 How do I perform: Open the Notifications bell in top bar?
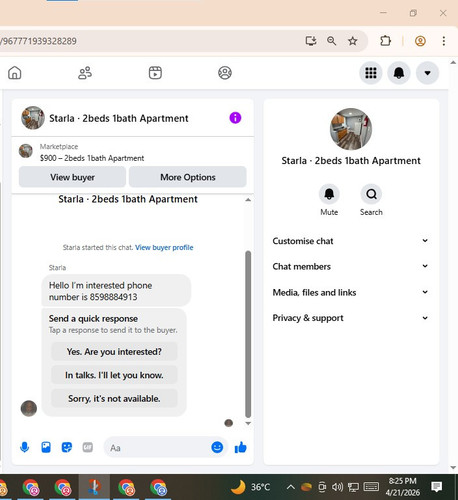click(399, 73)
